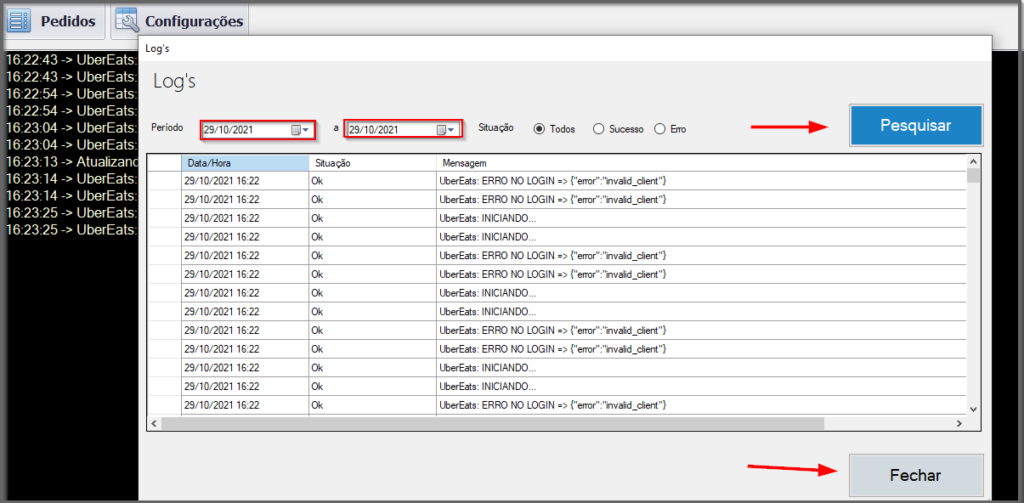Open calendar icon in start date field
Screen dimensions: 1024x503
[296, 130]
